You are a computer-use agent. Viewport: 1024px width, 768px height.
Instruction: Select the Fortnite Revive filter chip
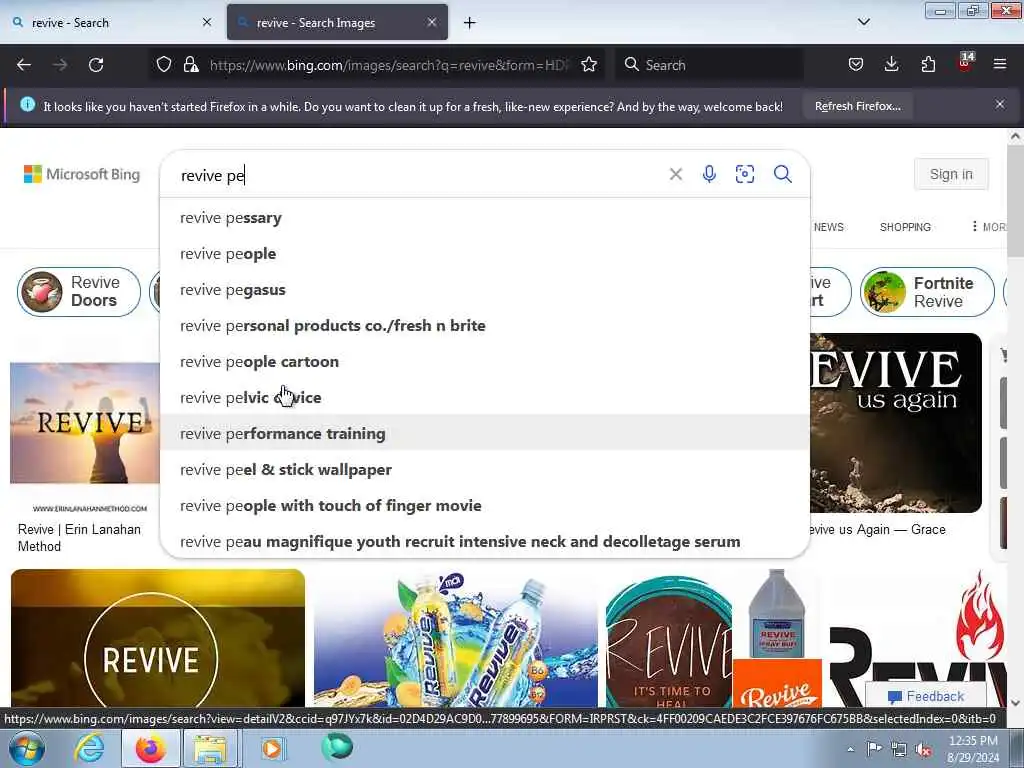(927, 291)
